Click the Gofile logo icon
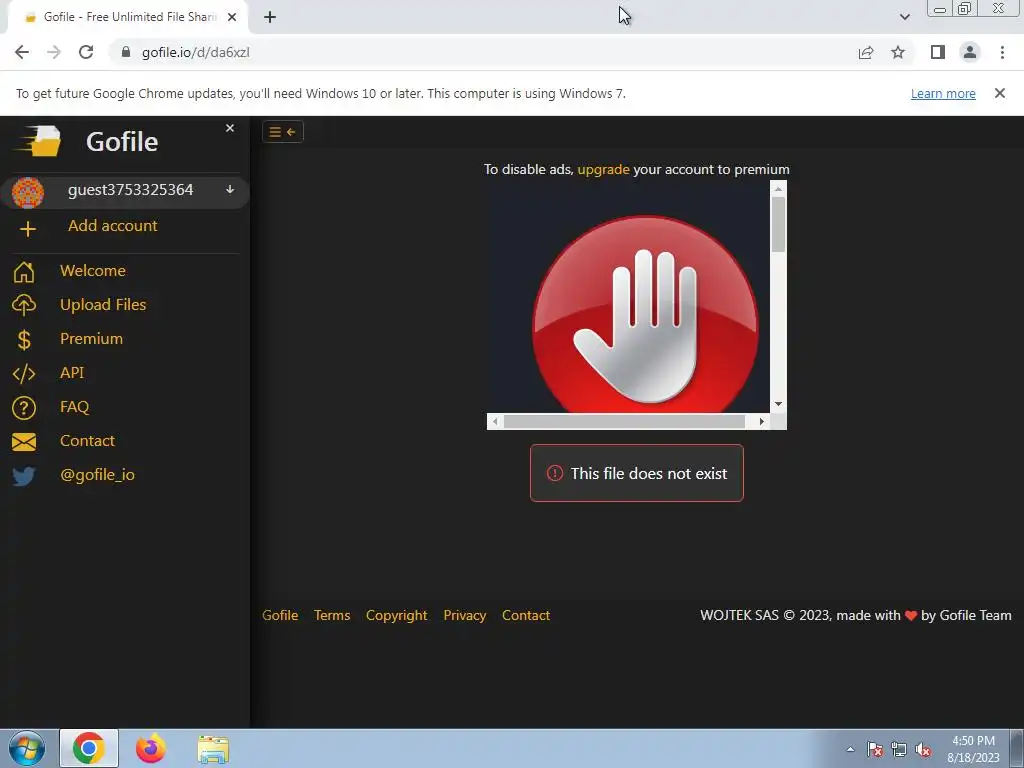 tap(39, 140)
